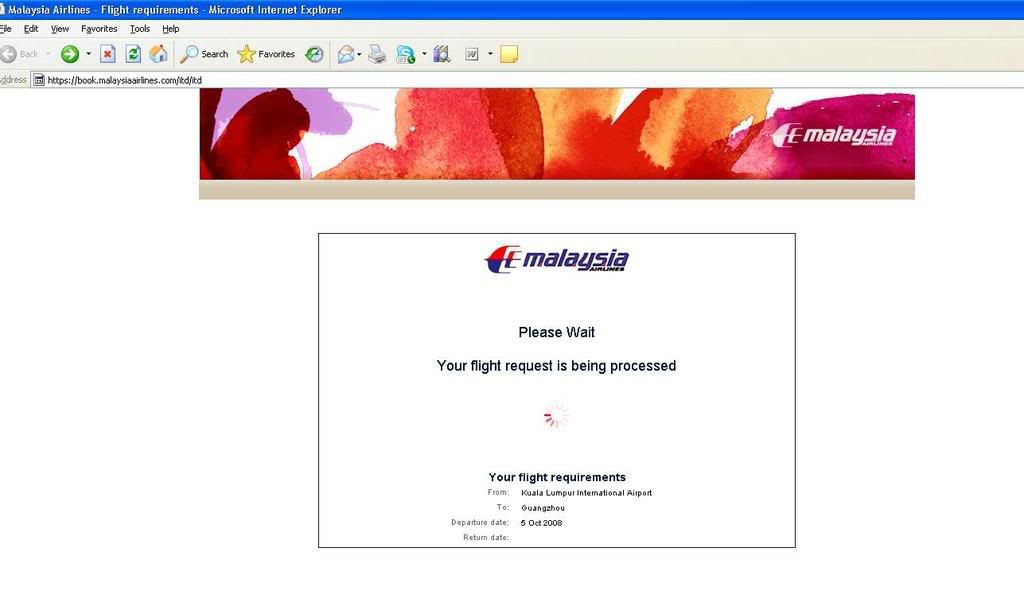Click the Malaysia Airlines logo in the banner
Screen dimensions: 1024x614
click(833, 135)
